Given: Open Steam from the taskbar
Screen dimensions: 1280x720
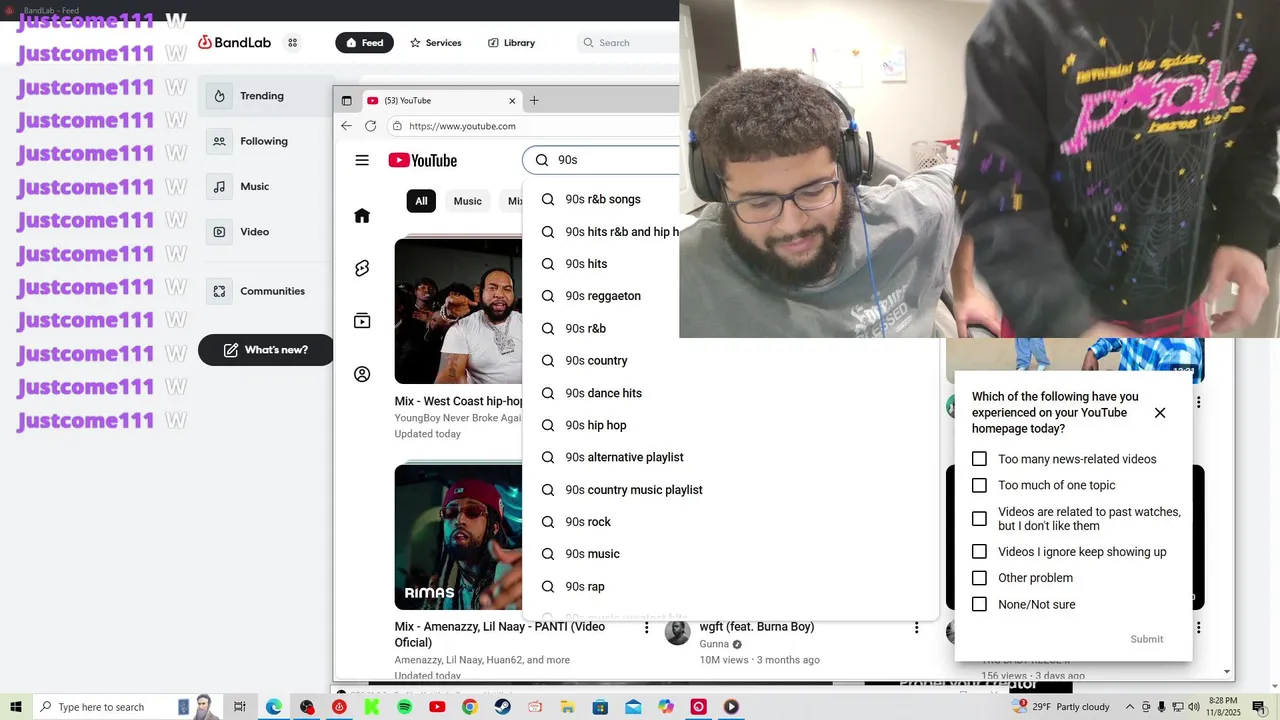Looking at the screenshot, I should point(502,707).
